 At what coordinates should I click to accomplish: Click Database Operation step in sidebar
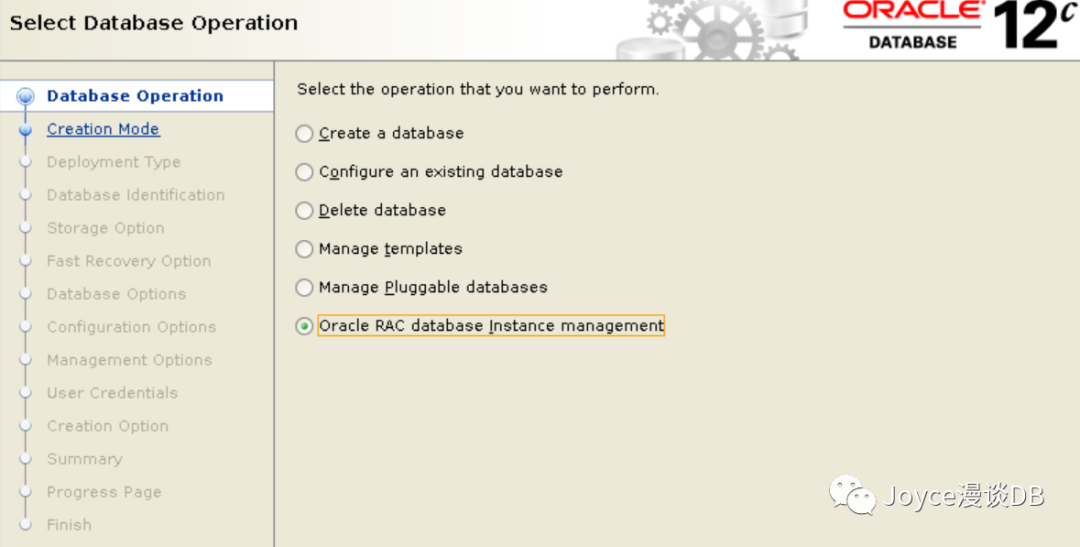pyautogui.click(x=135, y=96)
